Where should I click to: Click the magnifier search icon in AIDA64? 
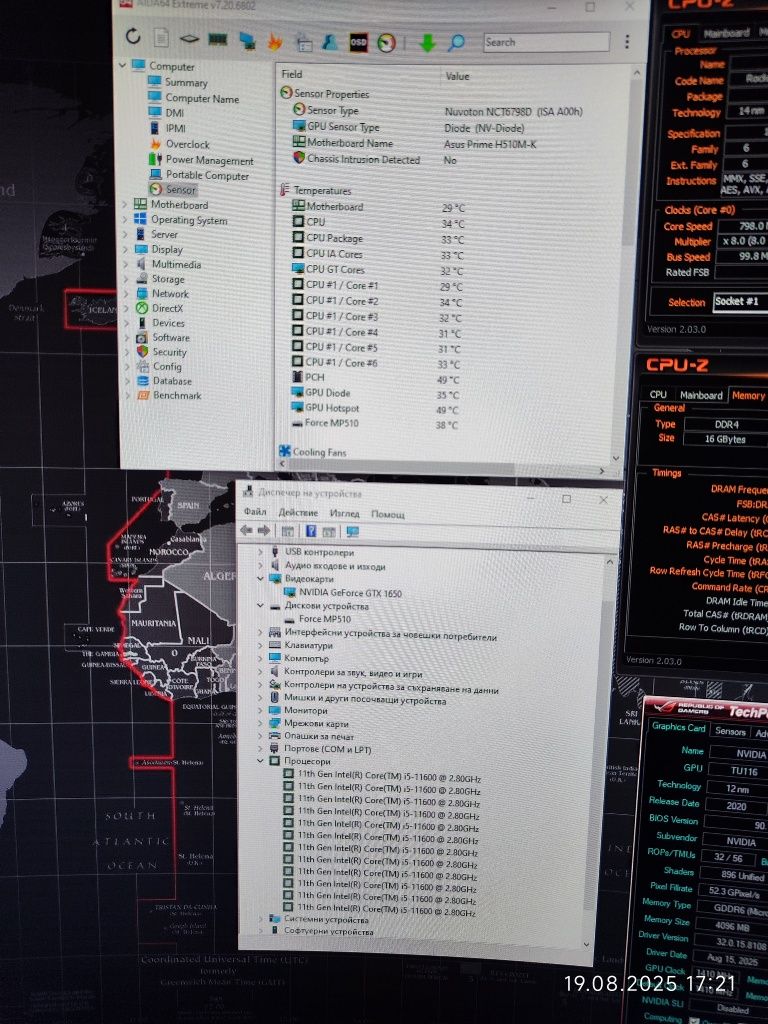(456, 43)
